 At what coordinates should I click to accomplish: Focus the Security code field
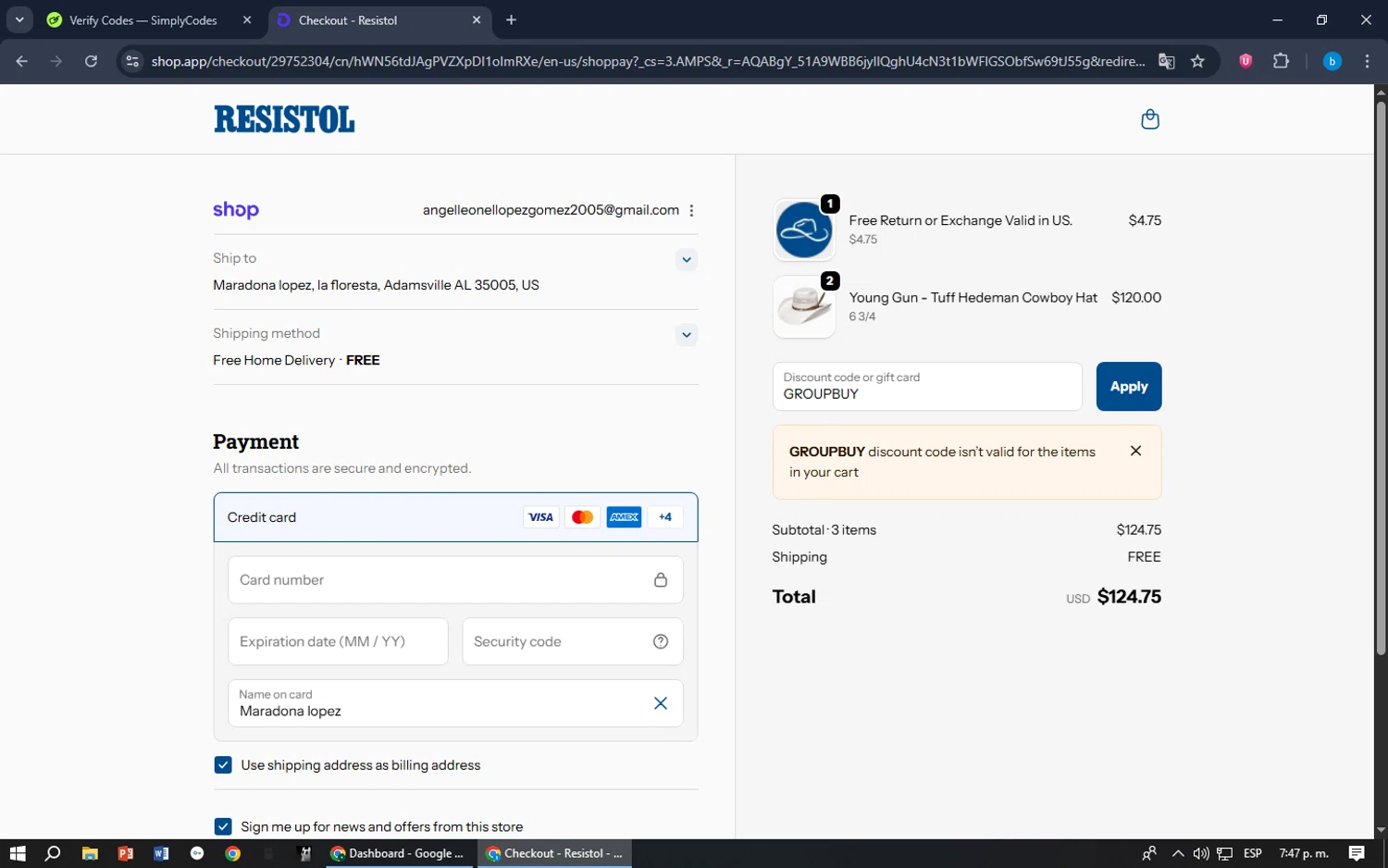coord(573,641)
